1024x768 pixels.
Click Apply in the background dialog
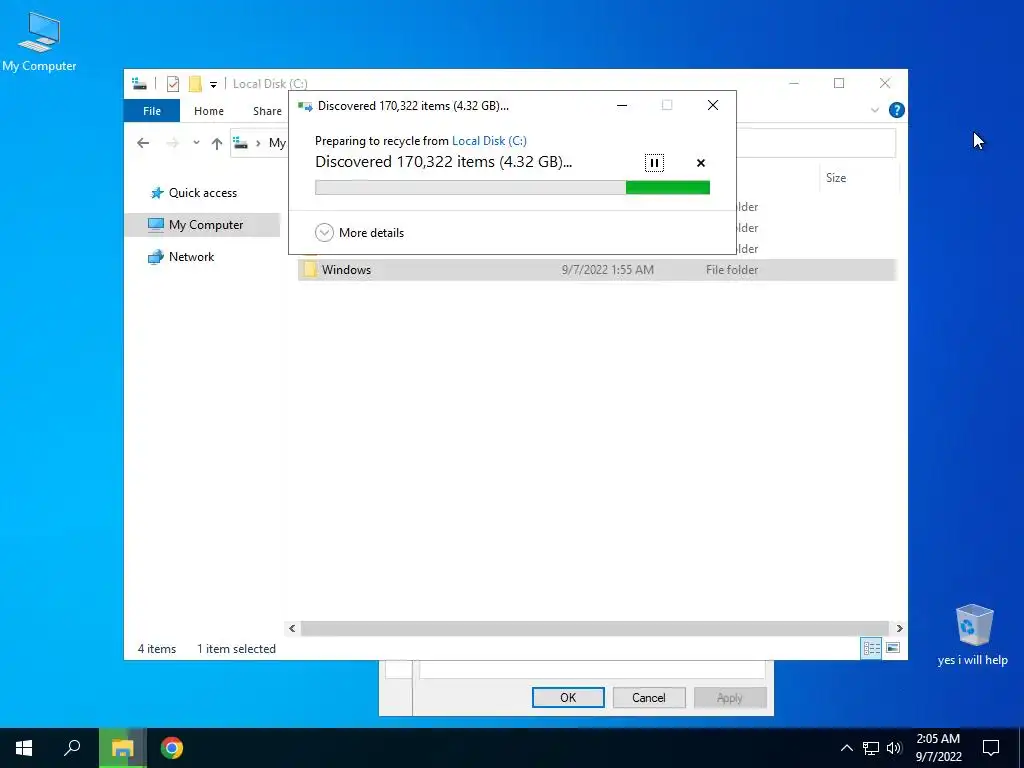(729, 697)
